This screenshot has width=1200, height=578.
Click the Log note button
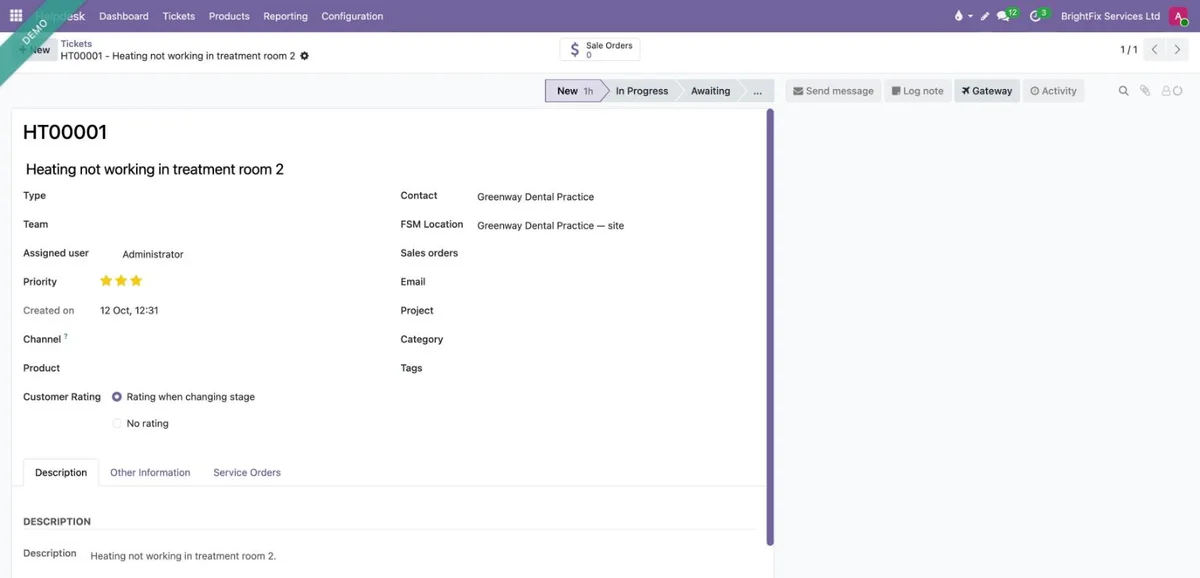pos(917,91)
